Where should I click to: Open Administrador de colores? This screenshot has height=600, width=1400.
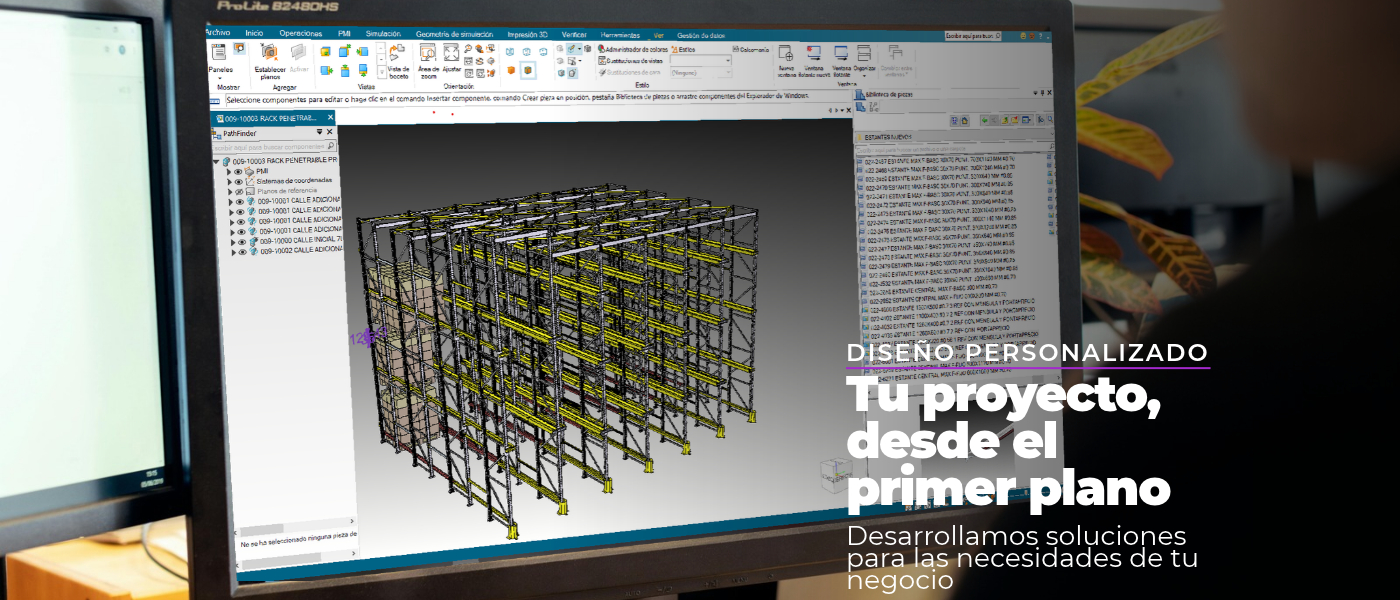click(633, 49)
